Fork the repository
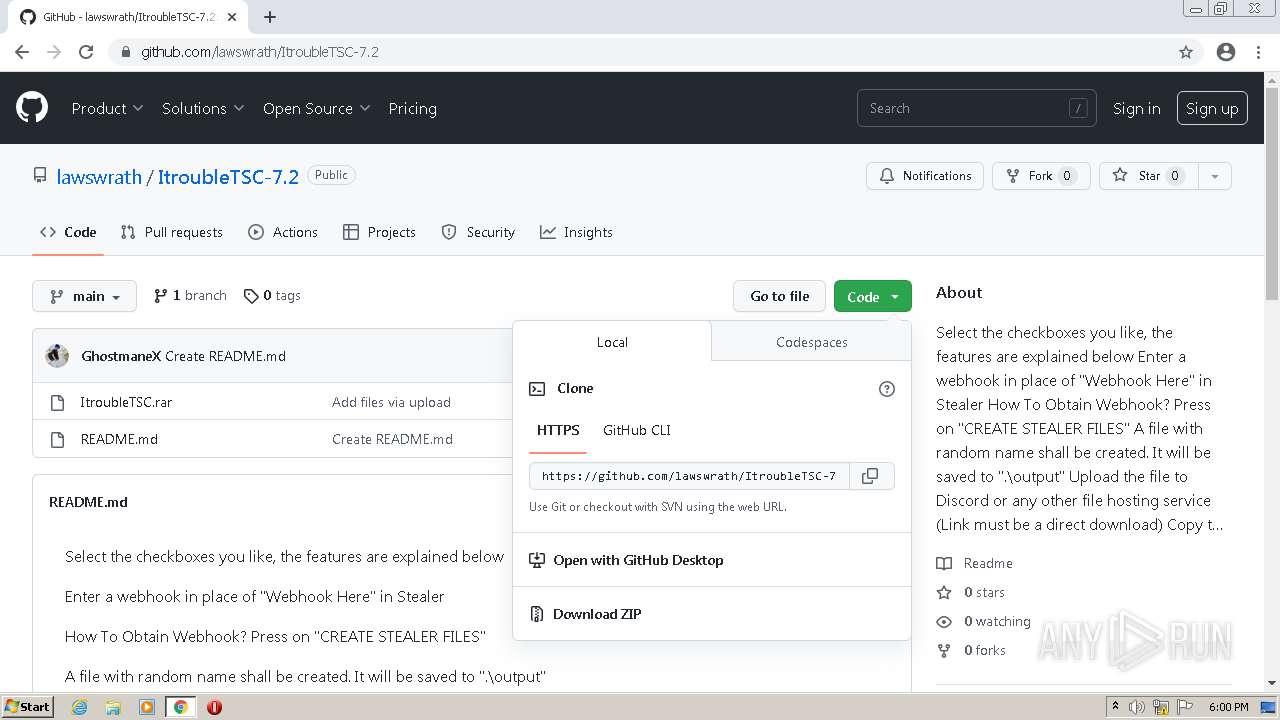The width and height of the screenshot is (1280, 720). [x=1041, y=176]
